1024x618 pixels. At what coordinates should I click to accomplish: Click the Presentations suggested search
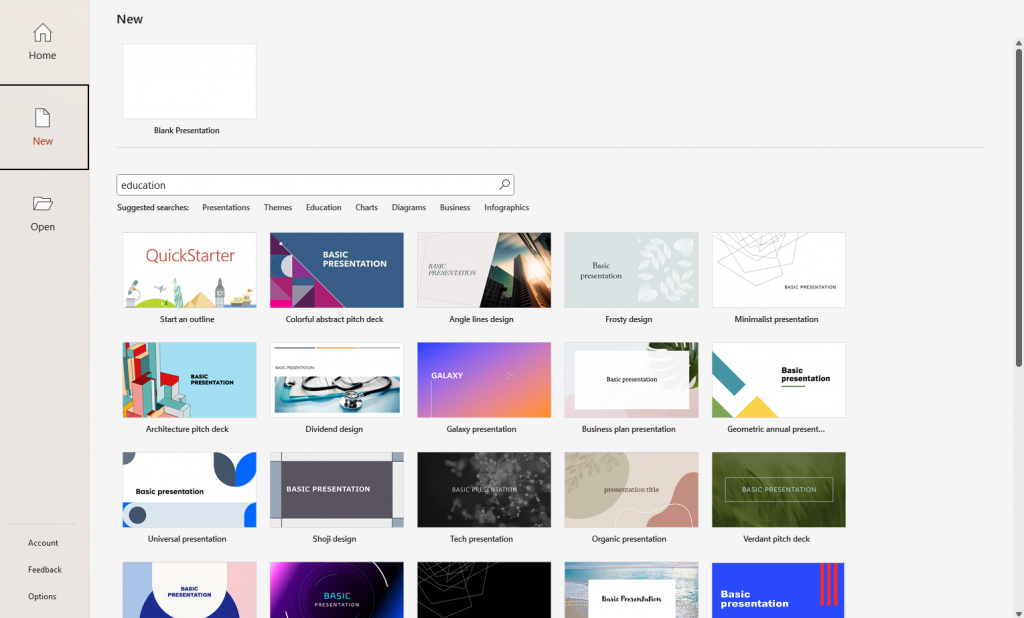tap(226, 208)
